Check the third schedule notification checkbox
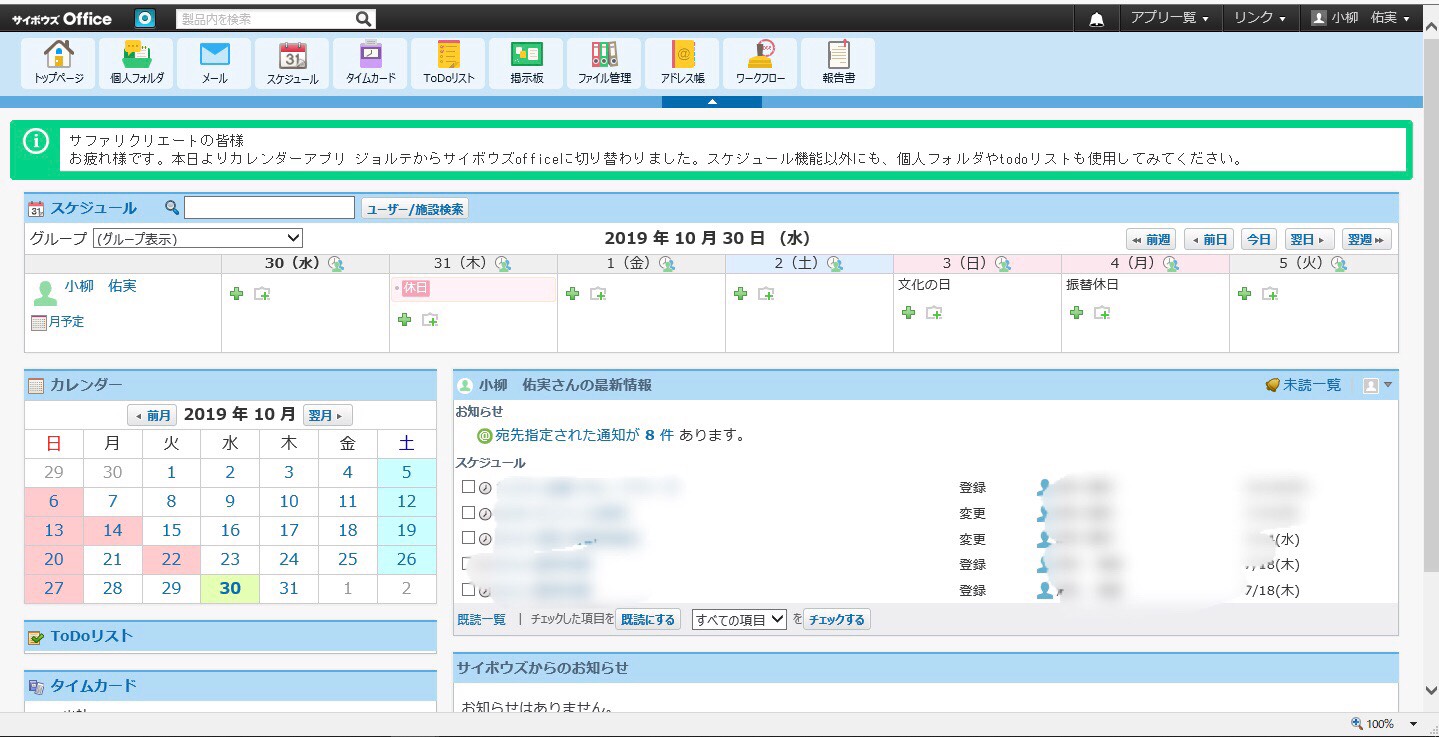The width and height of the screenshot is (1439, 737). (x=468, y=538)
